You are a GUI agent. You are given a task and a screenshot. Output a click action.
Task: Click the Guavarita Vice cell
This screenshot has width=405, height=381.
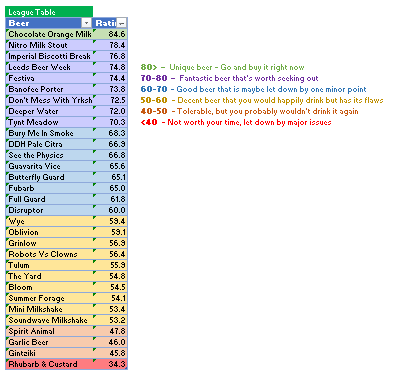[50, 166]
